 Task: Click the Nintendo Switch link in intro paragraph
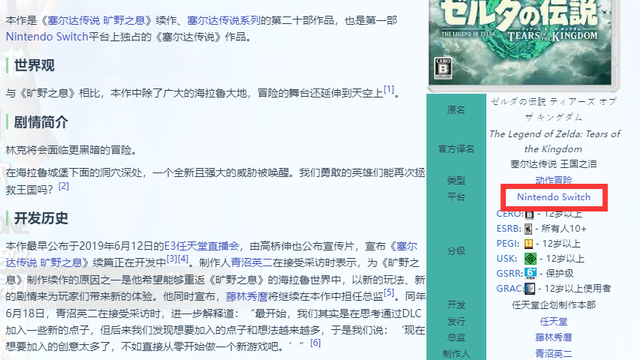click(x=47, y=37)
